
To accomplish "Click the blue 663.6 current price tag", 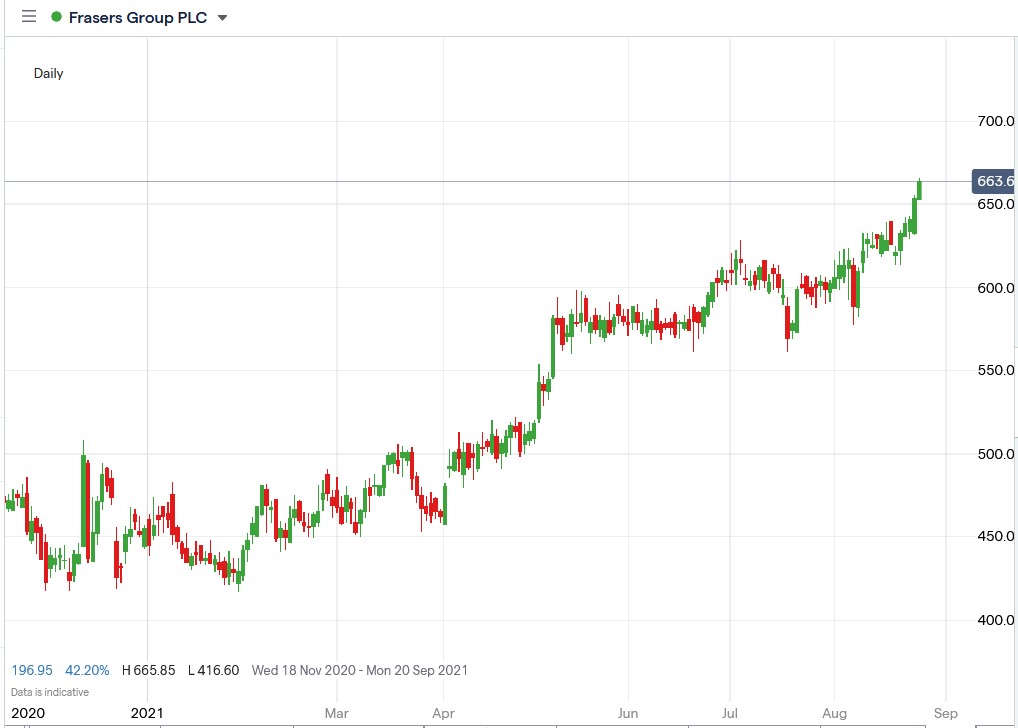I will [x=993, y=181].
